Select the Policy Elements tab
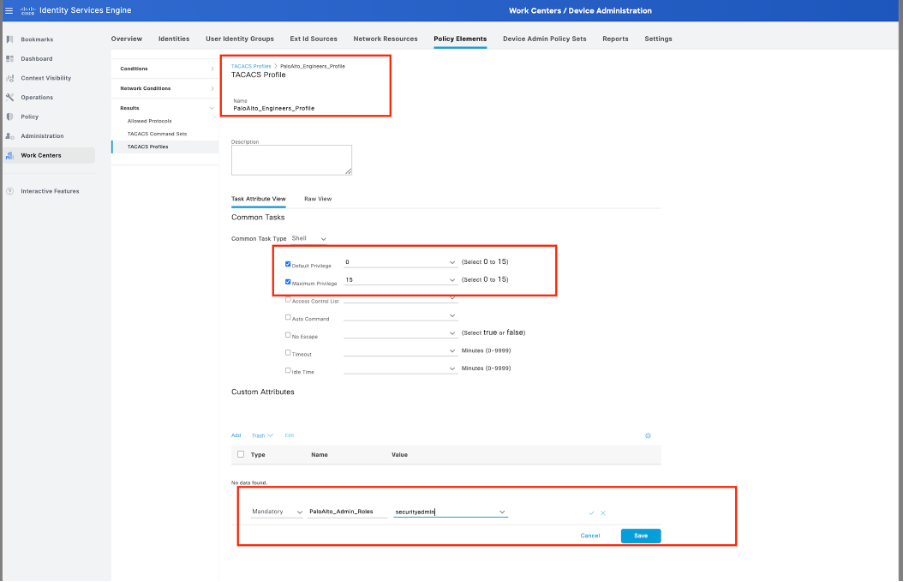The width and height of the screenshot is (904, 582). pyautogui.click(x=460, y=39)
